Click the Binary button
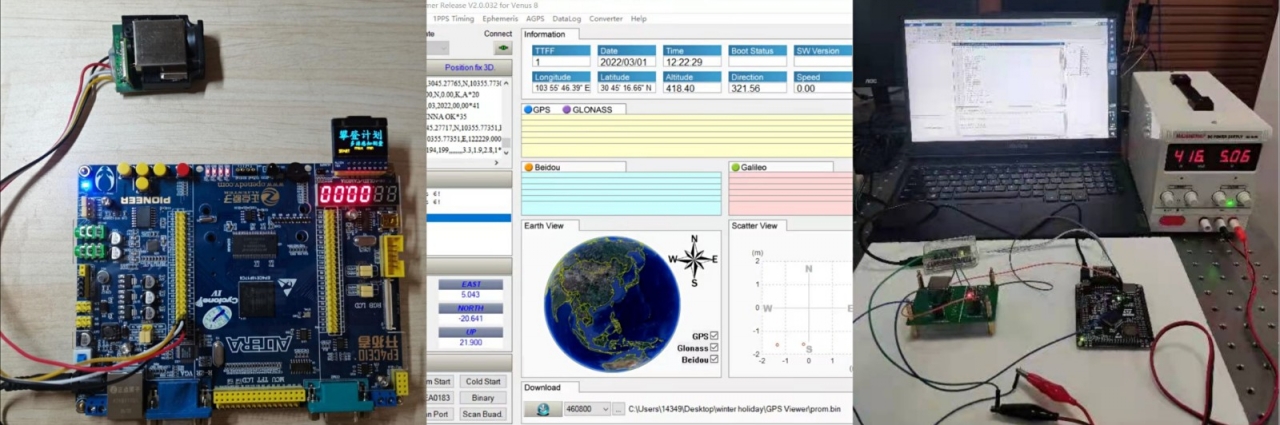The width and height of the screenshot is (1280, 425). (483, 397)
